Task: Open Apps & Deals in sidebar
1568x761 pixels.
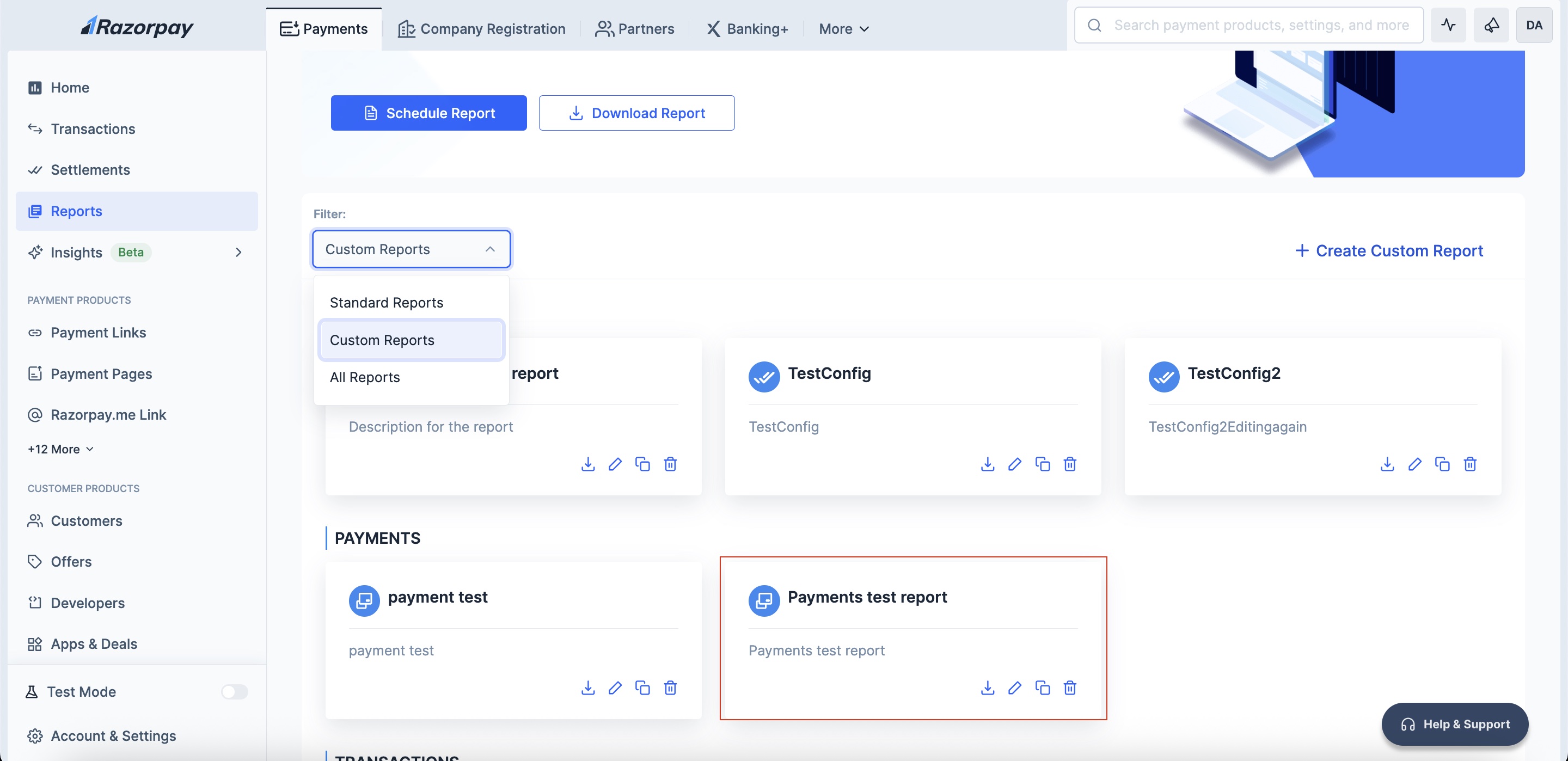Action: pos(136,643)
